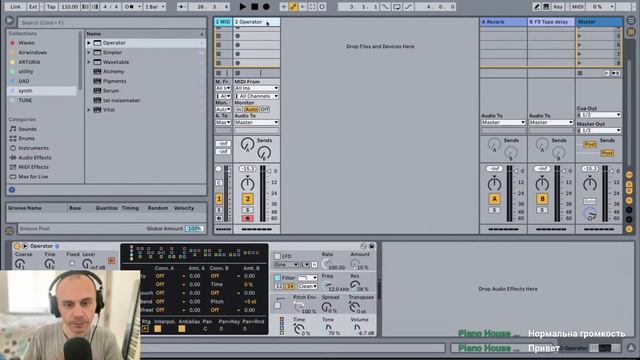Expand the Operator browser entry

[89, 43]
